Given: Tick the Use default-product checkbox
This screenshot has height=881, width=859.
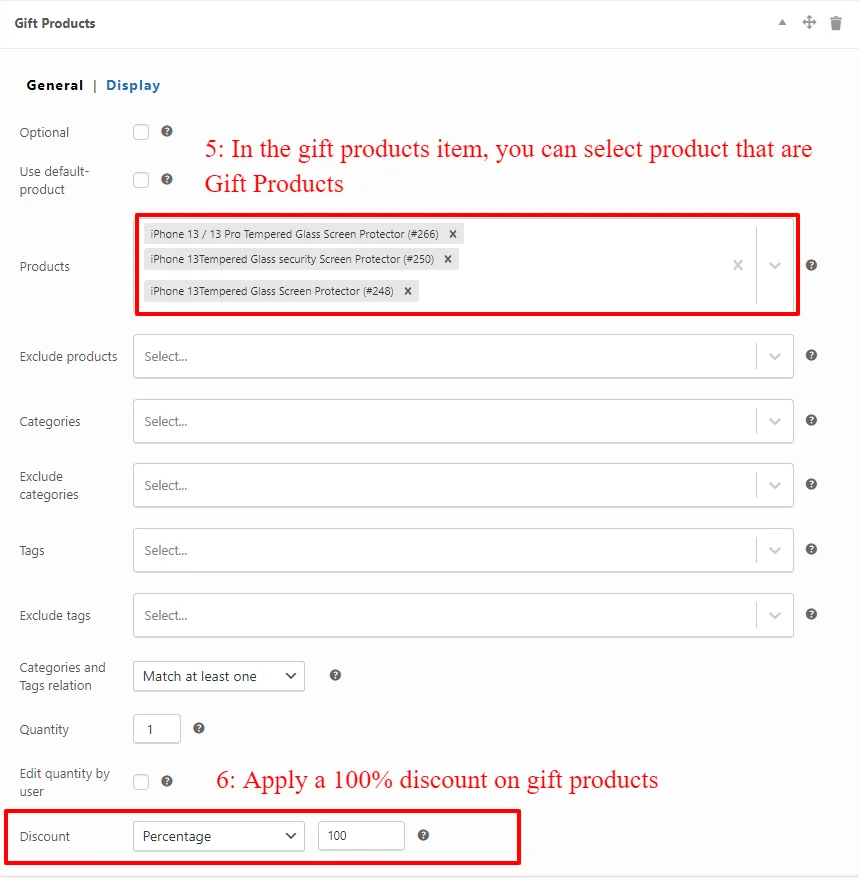Looking at the screenshot, I should (141, 180).
